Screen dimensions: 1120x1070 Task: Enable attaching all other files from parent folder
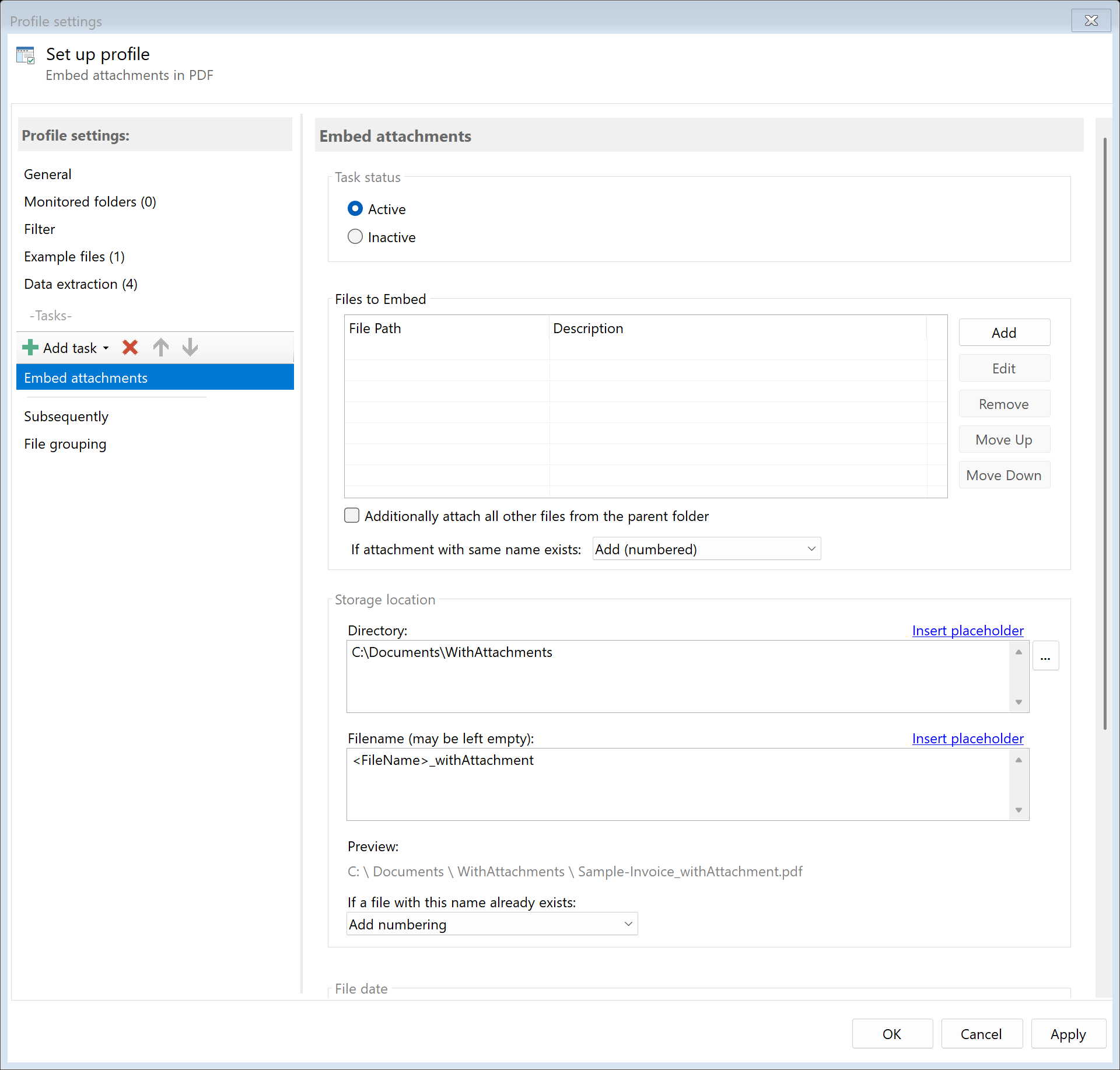[x=352, y=515]
